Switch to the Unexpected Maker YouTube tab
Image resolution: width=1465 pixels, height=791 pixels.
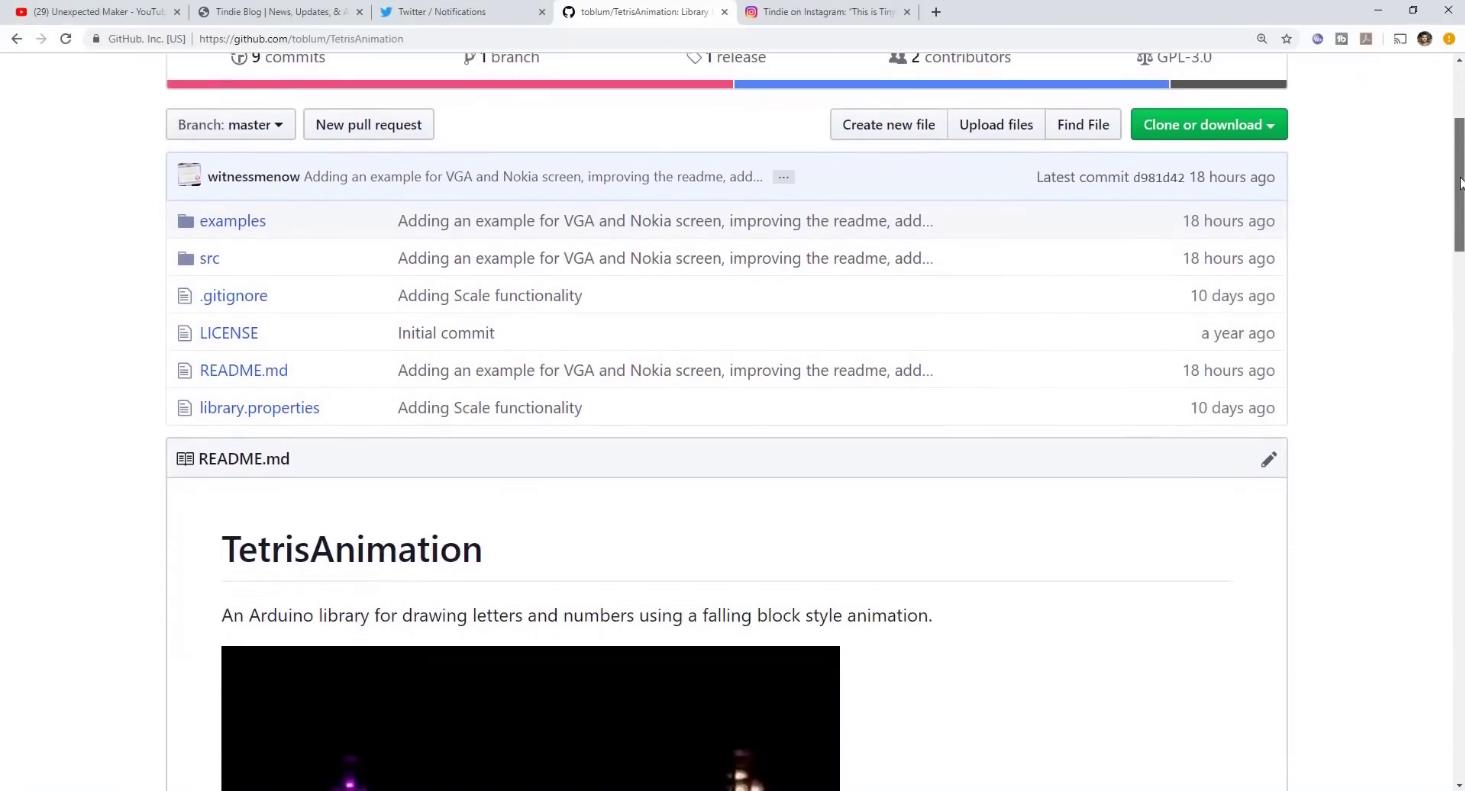tap(96, 12)
